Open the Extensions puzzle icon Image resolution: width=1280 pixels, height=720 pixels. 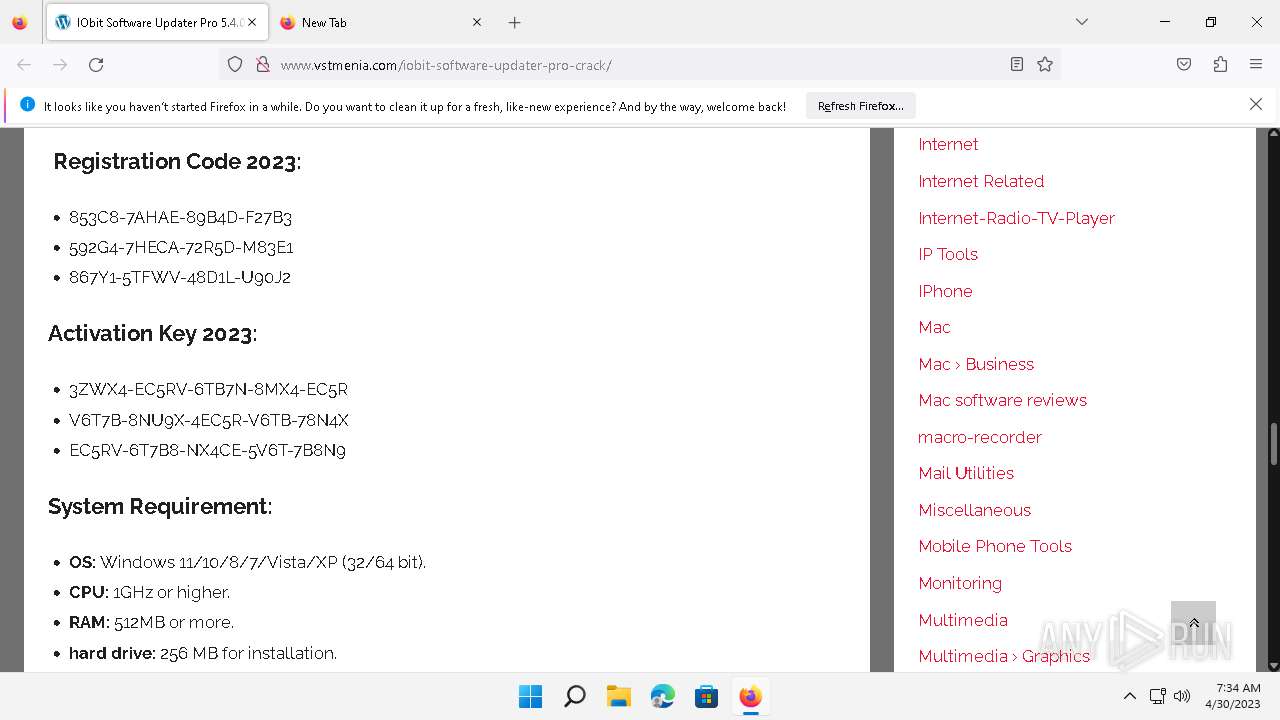tap(1220, 64)
